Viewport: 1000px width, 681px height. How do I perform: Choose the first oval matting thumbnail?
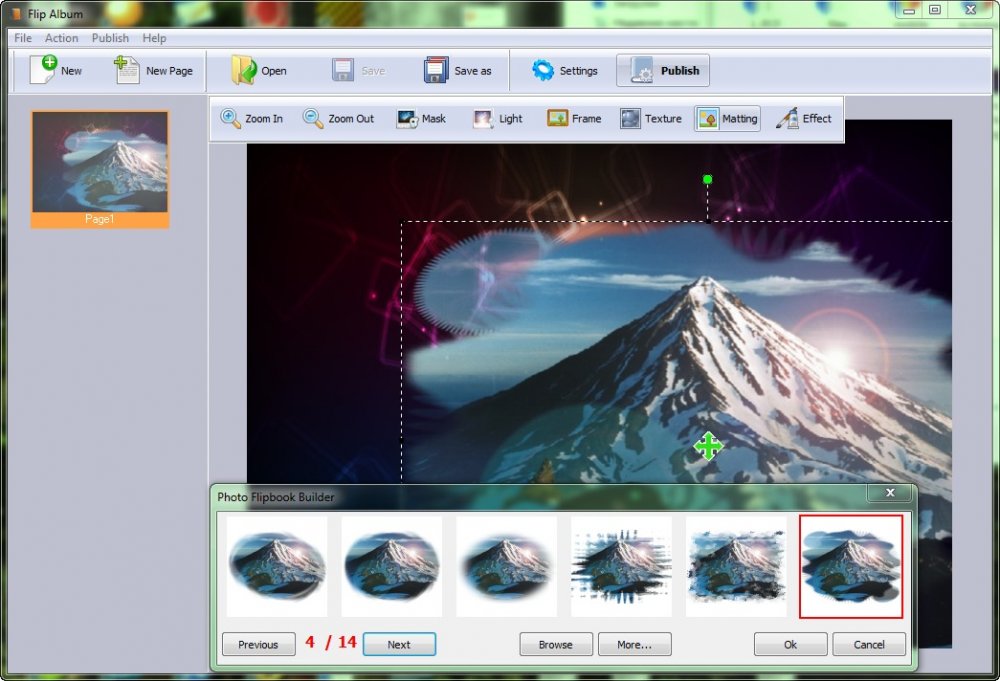[x=277, y=566]
